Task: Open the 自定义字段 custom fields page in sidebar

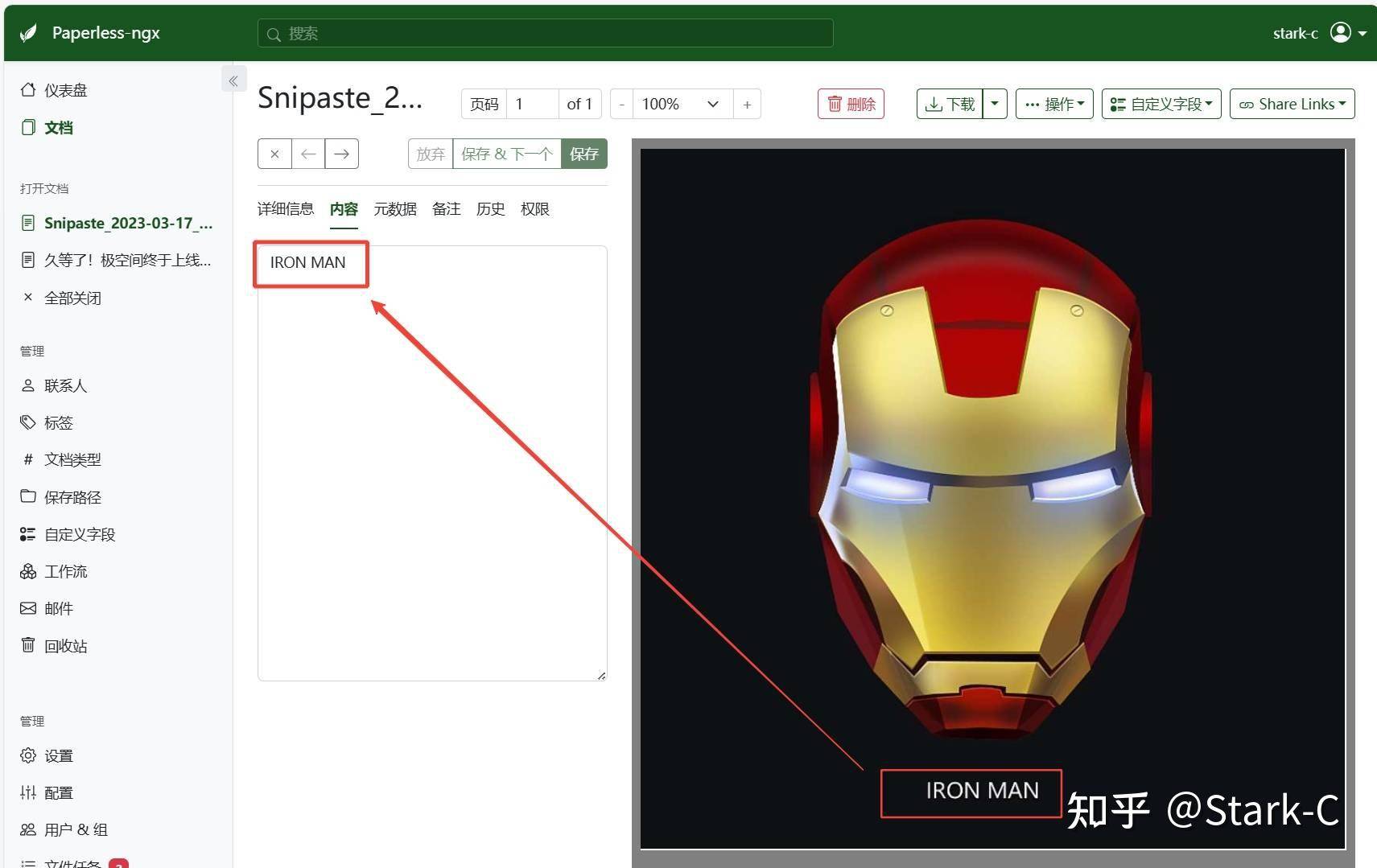Action: point(68,534)
